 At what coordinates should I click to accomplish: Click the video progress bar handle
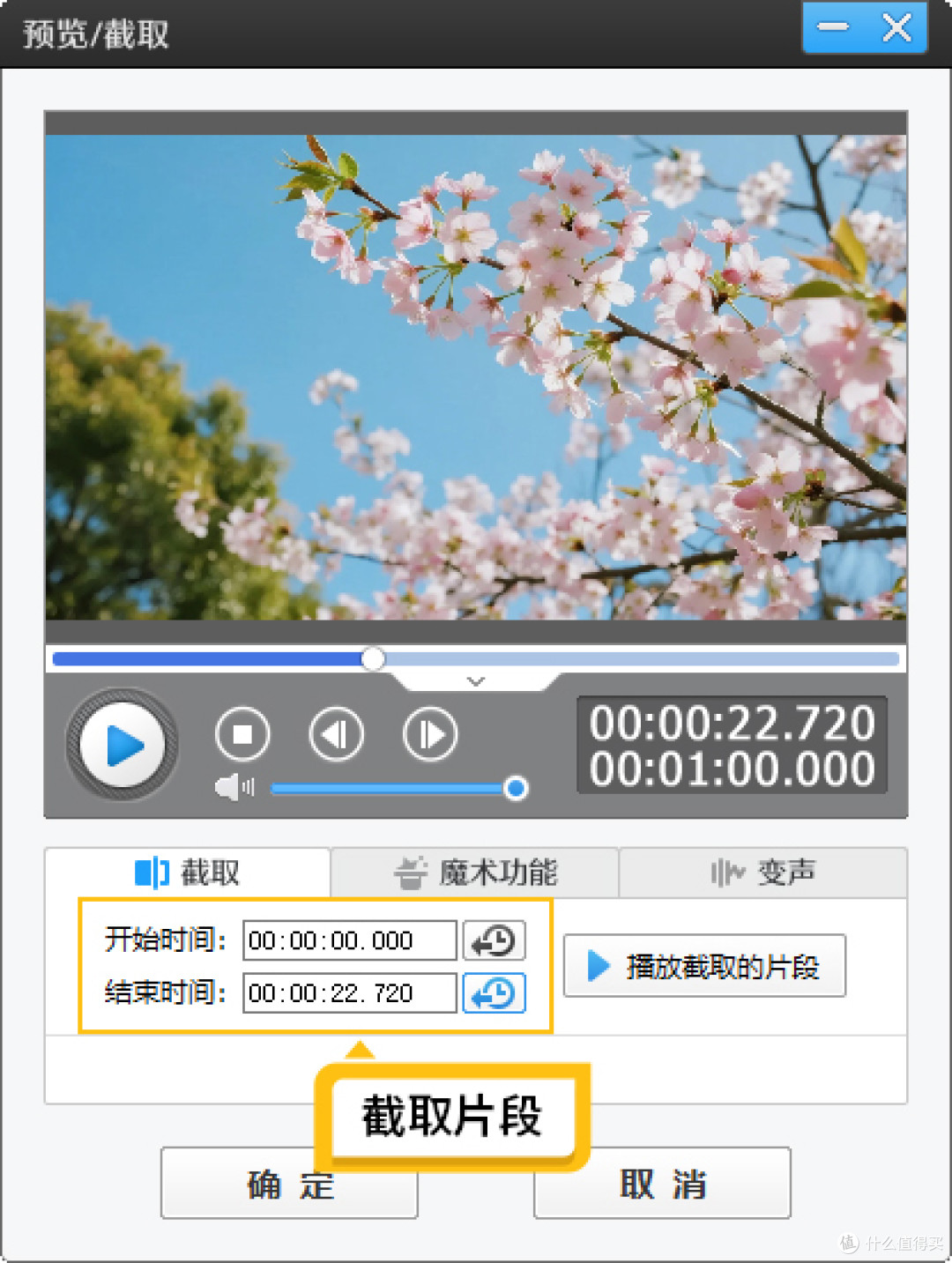pos(373,659)
